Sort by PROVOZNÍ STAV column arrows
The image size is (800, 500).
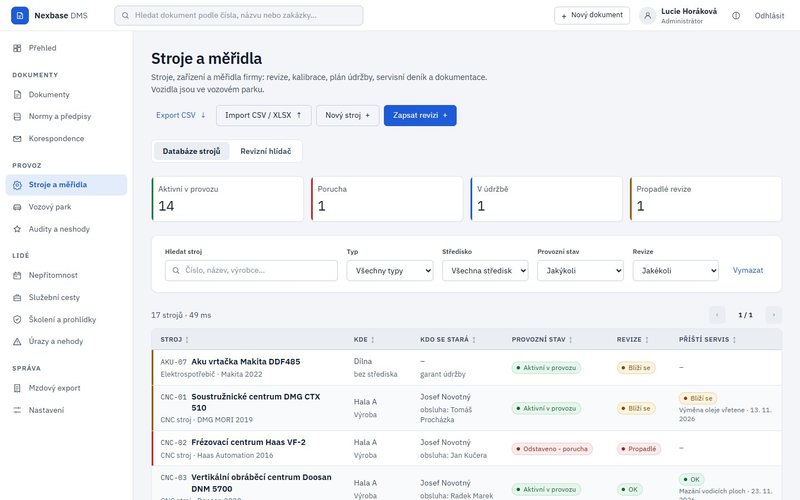coord(570,340)
